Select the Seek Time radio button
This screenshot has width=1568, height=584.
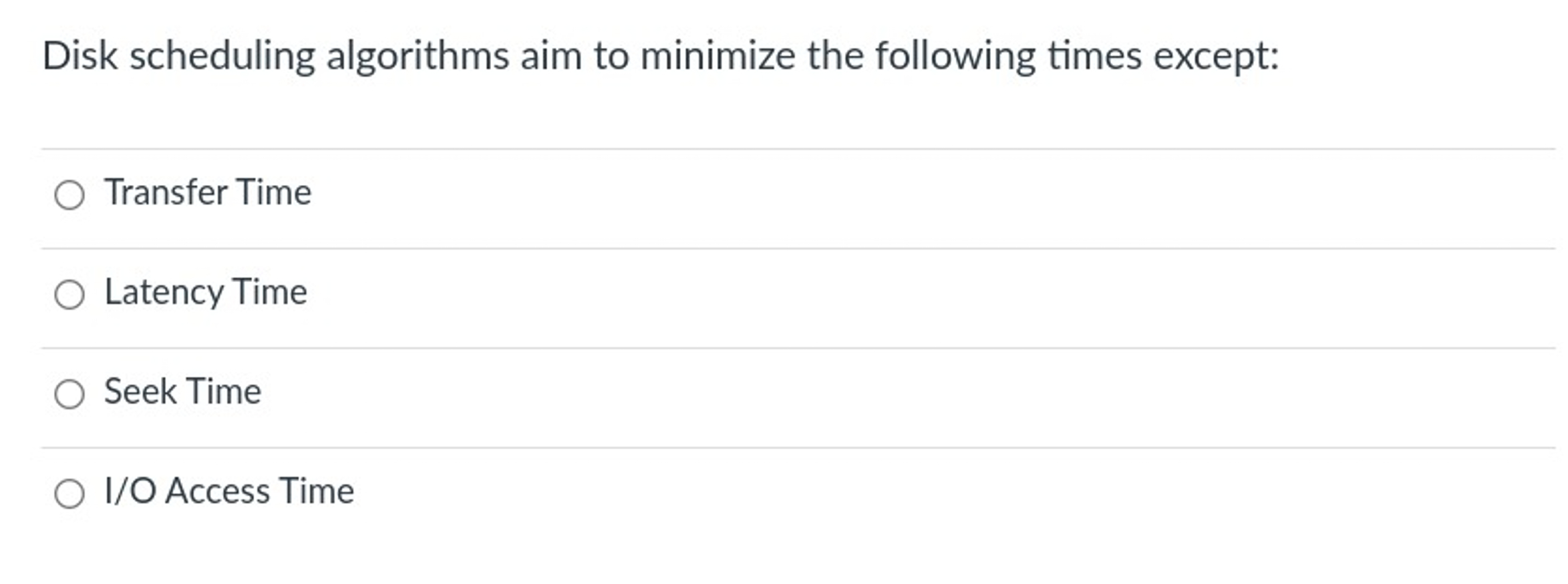(71, 392)
